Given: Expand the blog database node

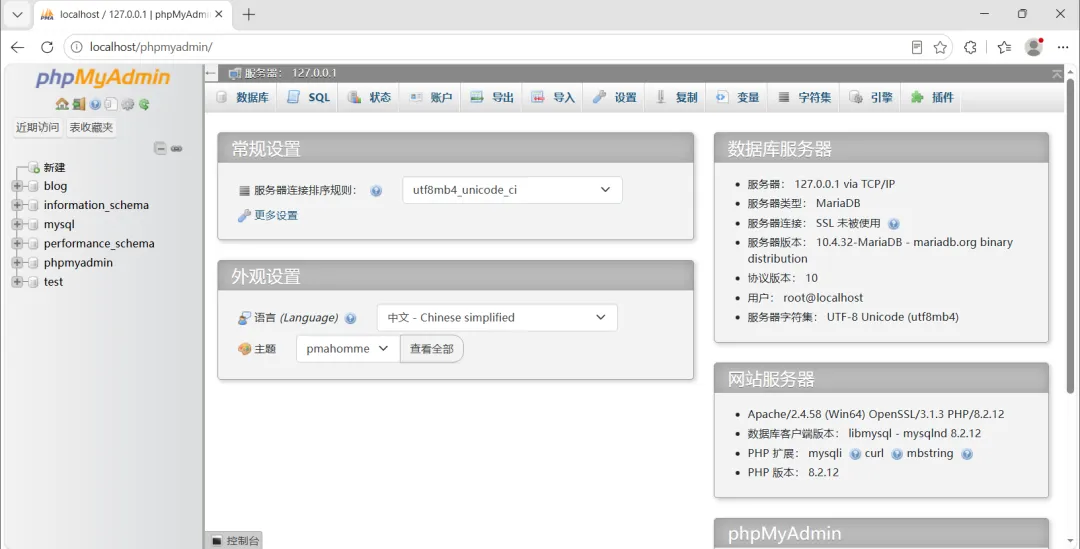Looking at the screenshot, I should point(17,186).
